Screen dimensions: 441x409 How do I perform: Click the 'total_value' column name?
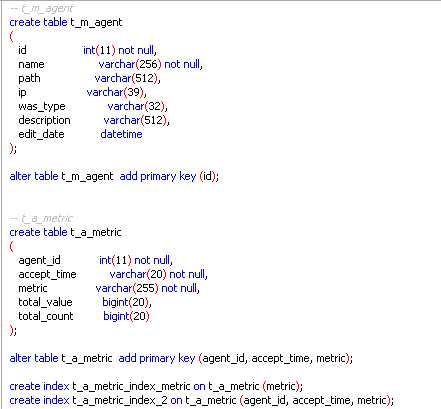(45, 302)
